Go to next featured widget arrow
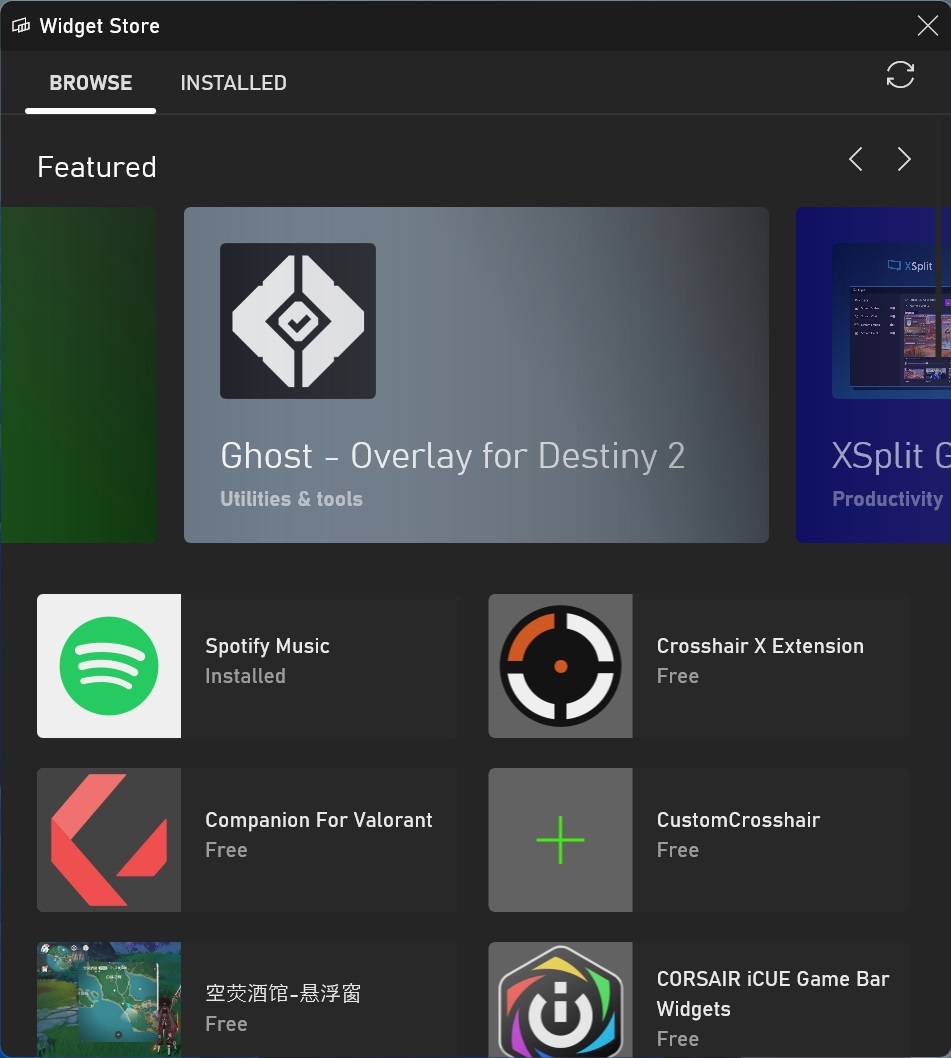This screenshot has width=951, height=1058. click(x=904, y=159)
